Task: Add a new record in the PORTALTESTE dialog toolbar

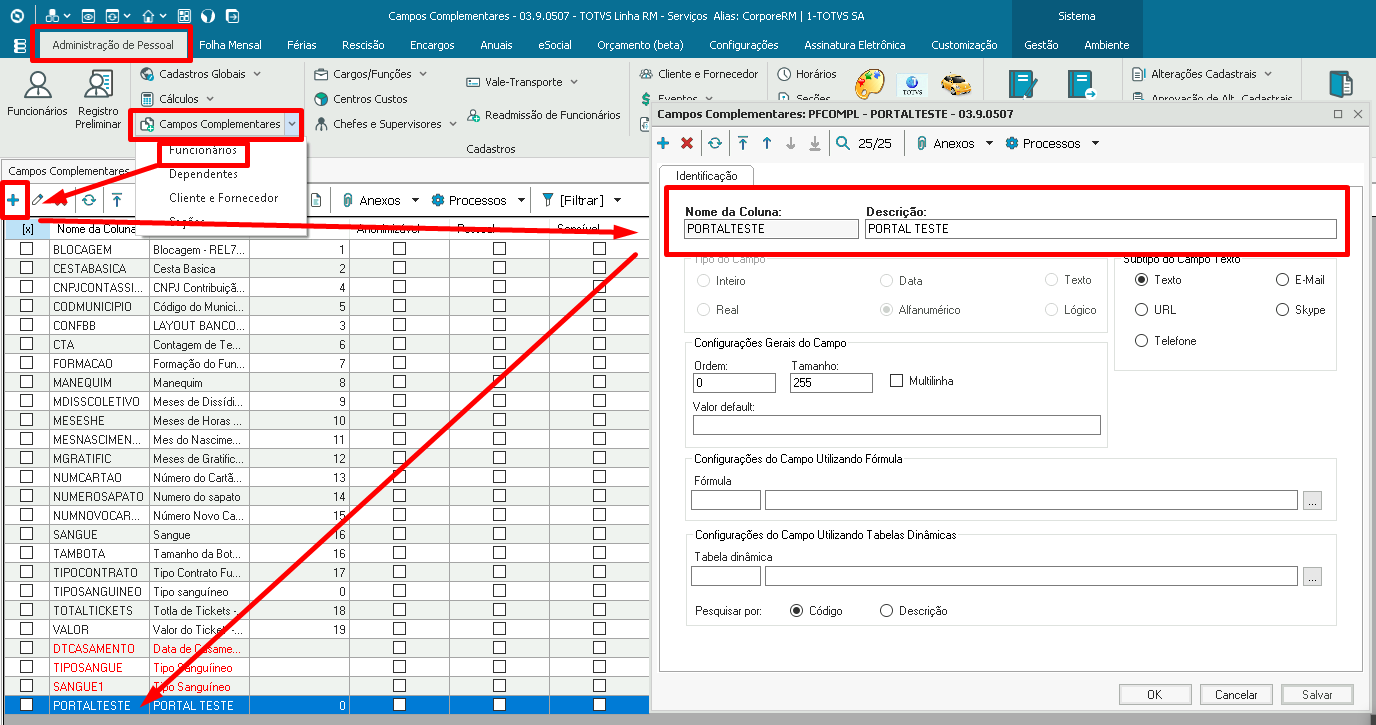Action: (x=663, y=144)
